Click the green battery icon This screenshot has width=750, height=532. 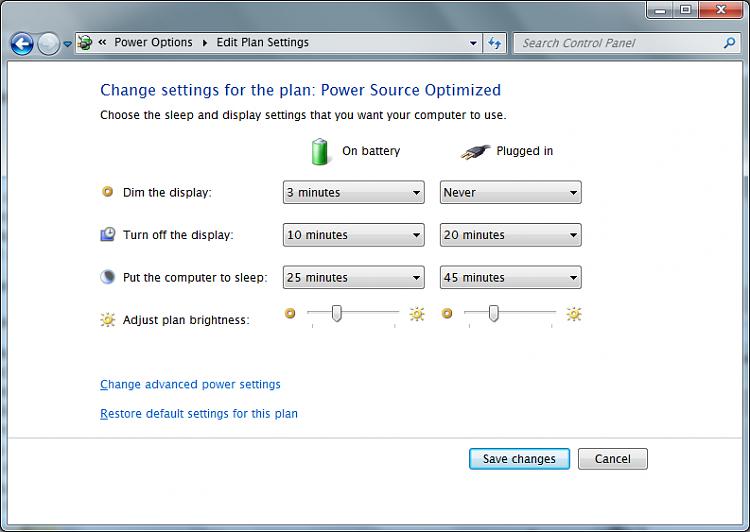(320, 151)
